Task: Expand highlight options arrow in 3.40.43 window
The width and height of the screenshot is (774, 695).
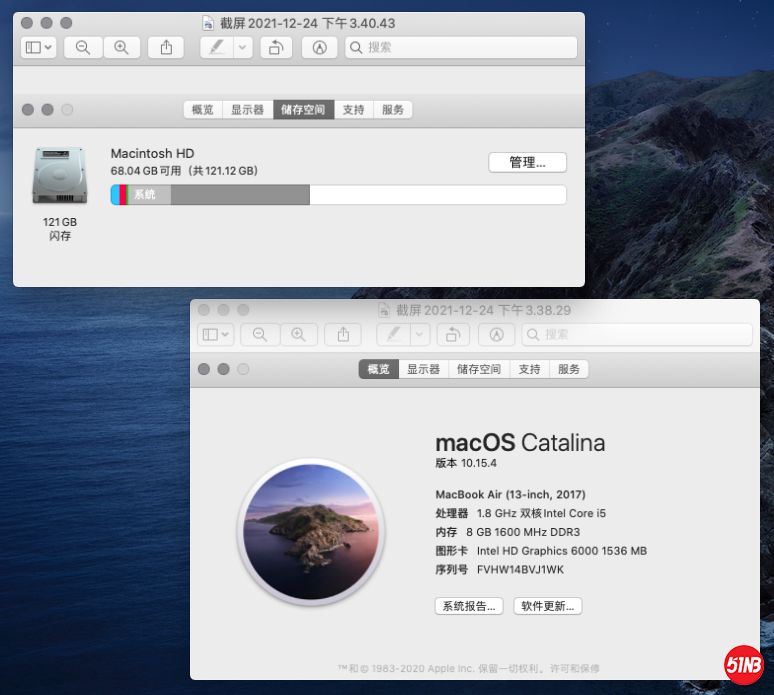Action: (241, 47)
